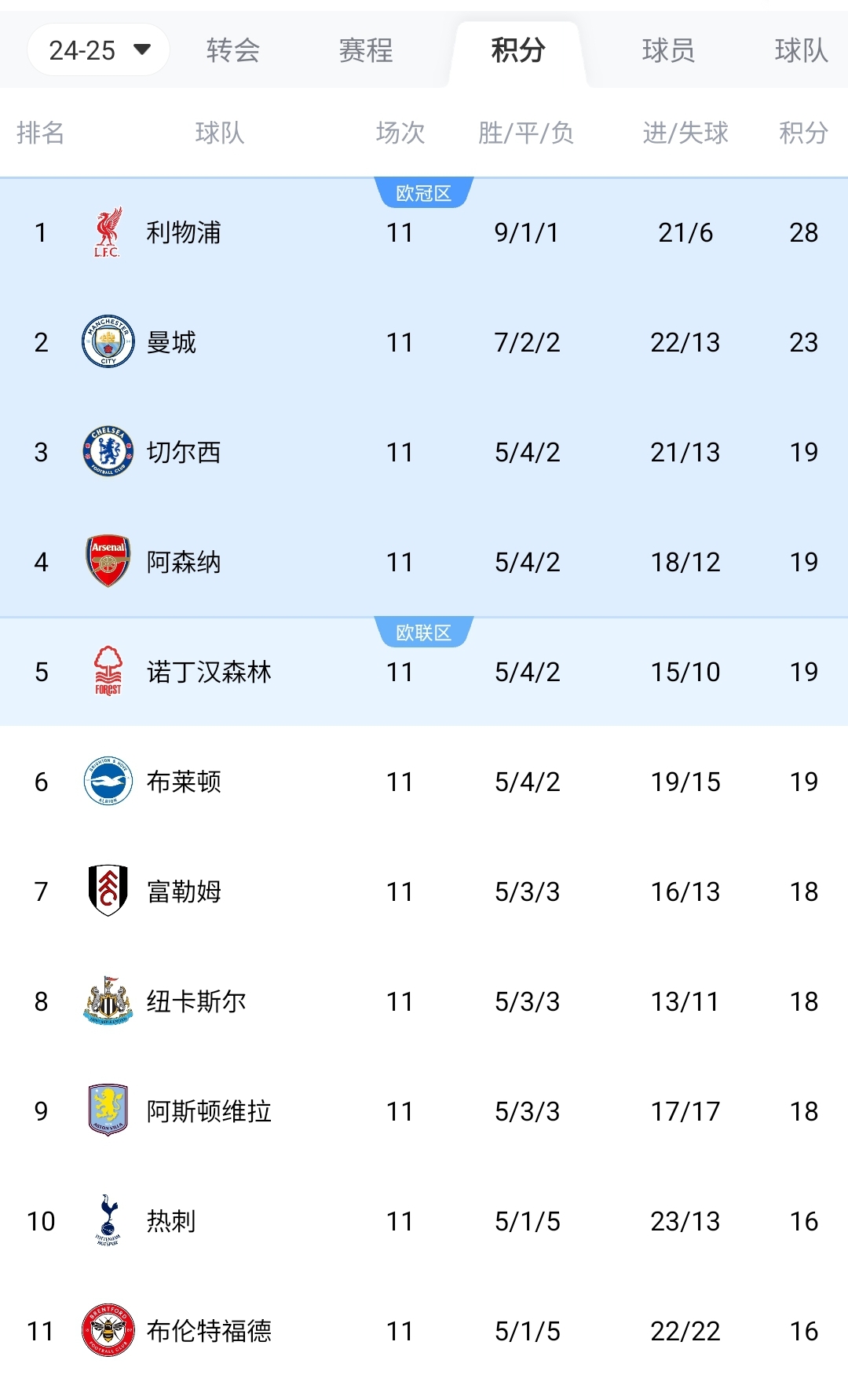
Task: Tap the Nottingham Forest tree logo
Action: pos(108,672)
